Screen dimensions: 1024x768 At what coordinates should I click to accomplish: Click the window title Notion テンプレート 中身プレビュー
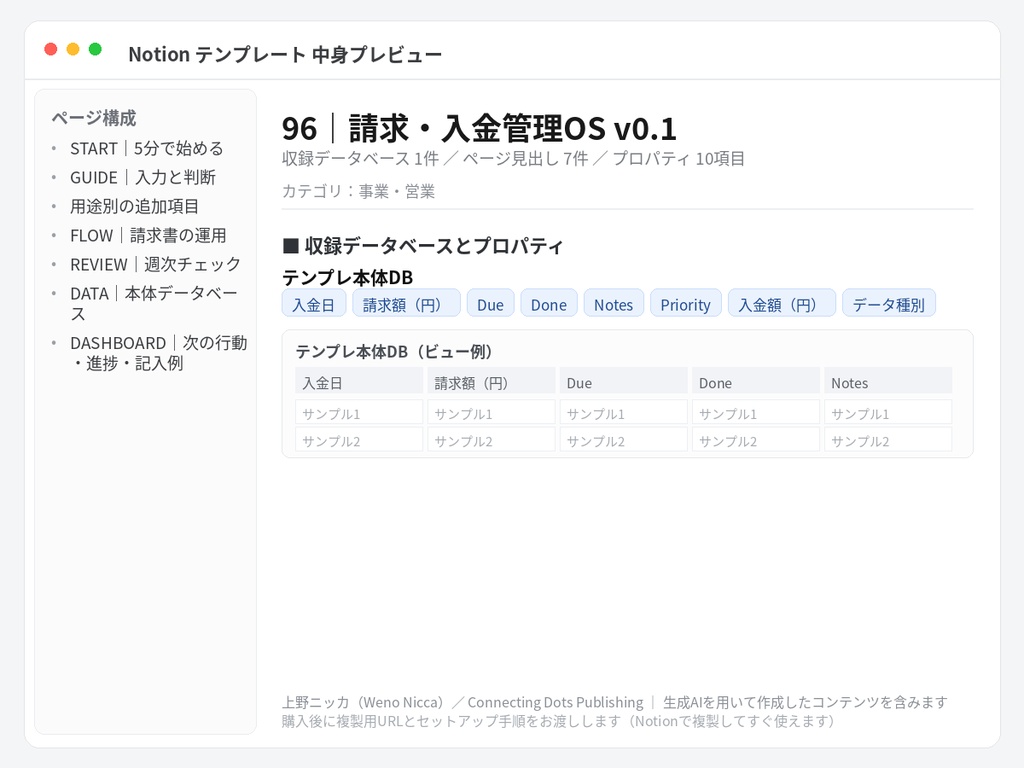(x=285, y=54)
